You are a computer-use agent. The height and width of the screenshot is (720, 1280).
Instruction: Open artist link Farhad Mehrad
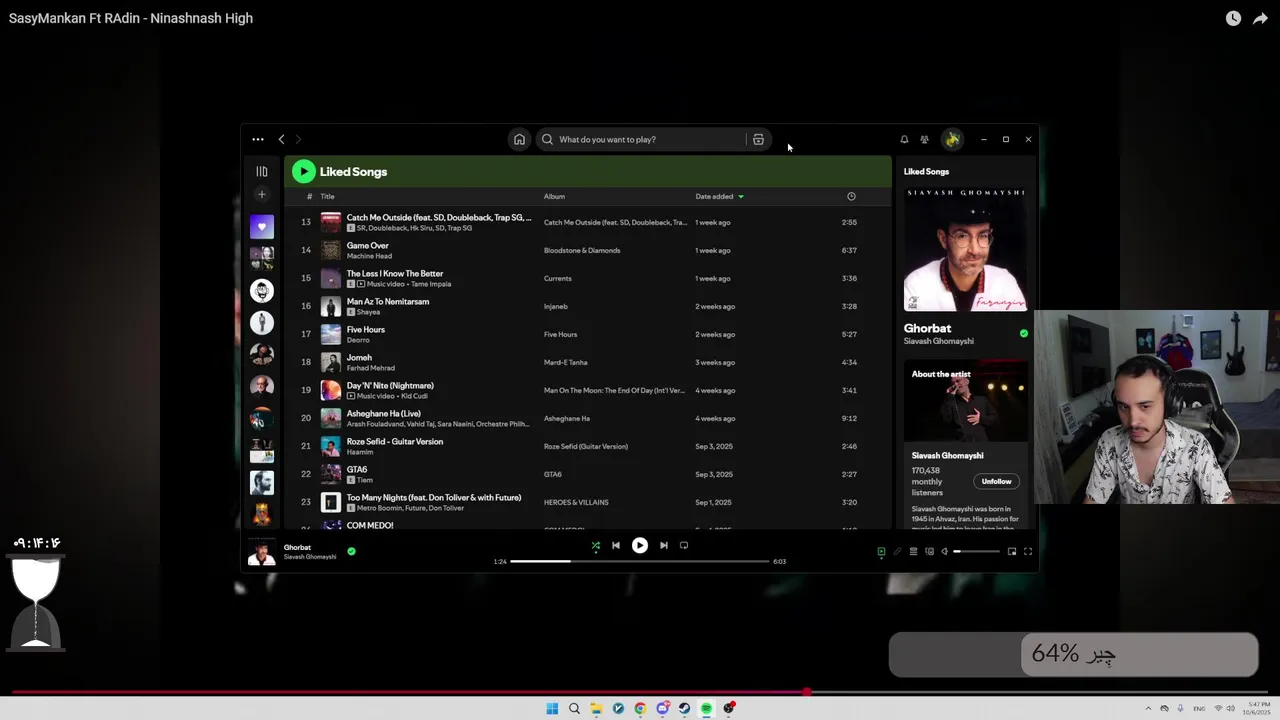pos(370,368)
